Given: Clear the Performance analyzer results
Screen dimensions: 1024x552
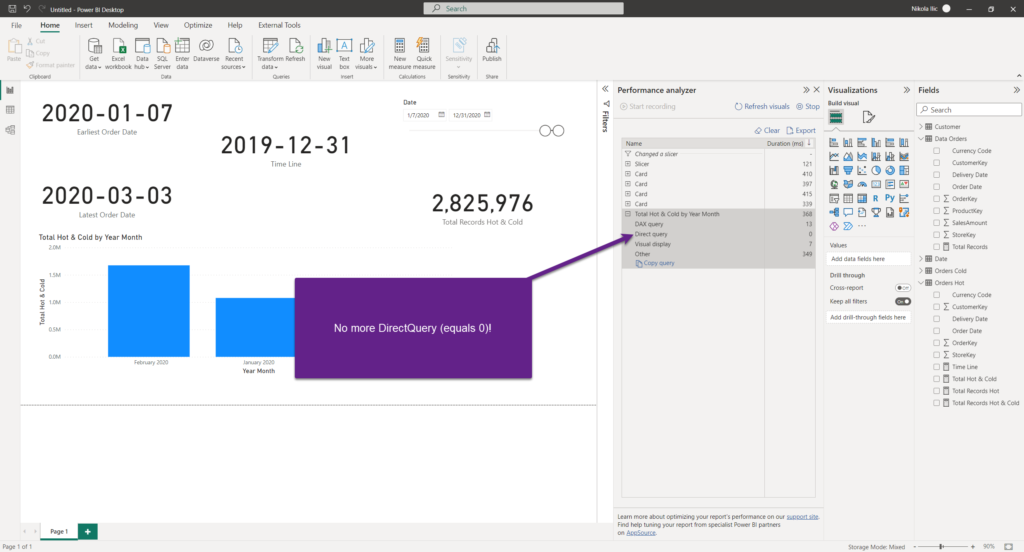Looking at the screenshot, I should tap(767, 131).
